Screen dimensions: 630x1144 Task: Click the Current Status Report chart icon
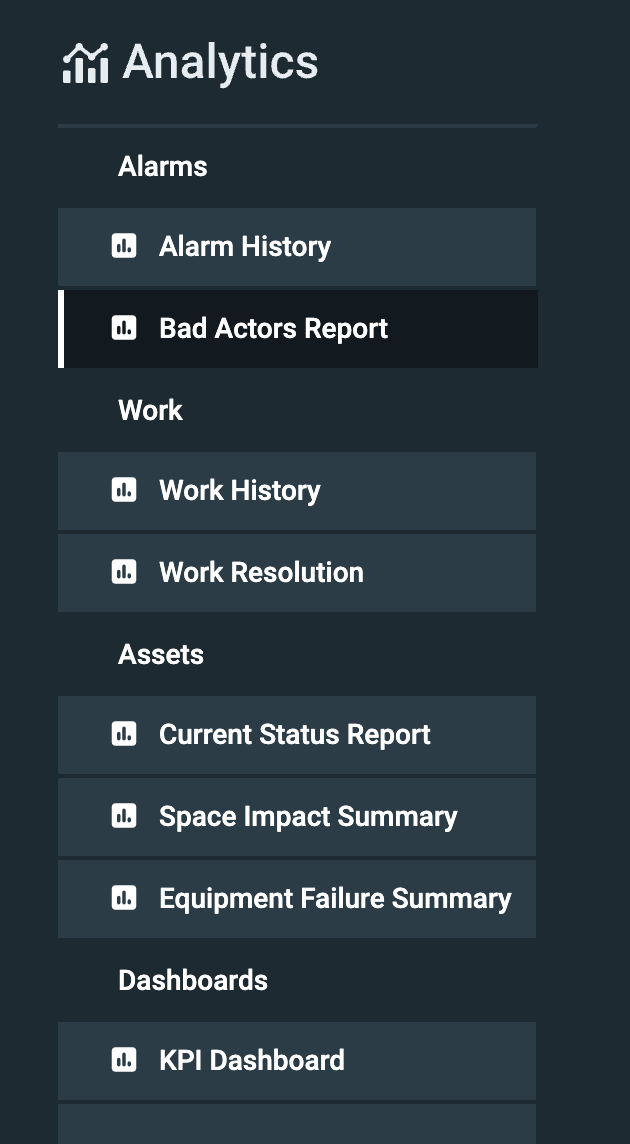[x=124, y=734]
